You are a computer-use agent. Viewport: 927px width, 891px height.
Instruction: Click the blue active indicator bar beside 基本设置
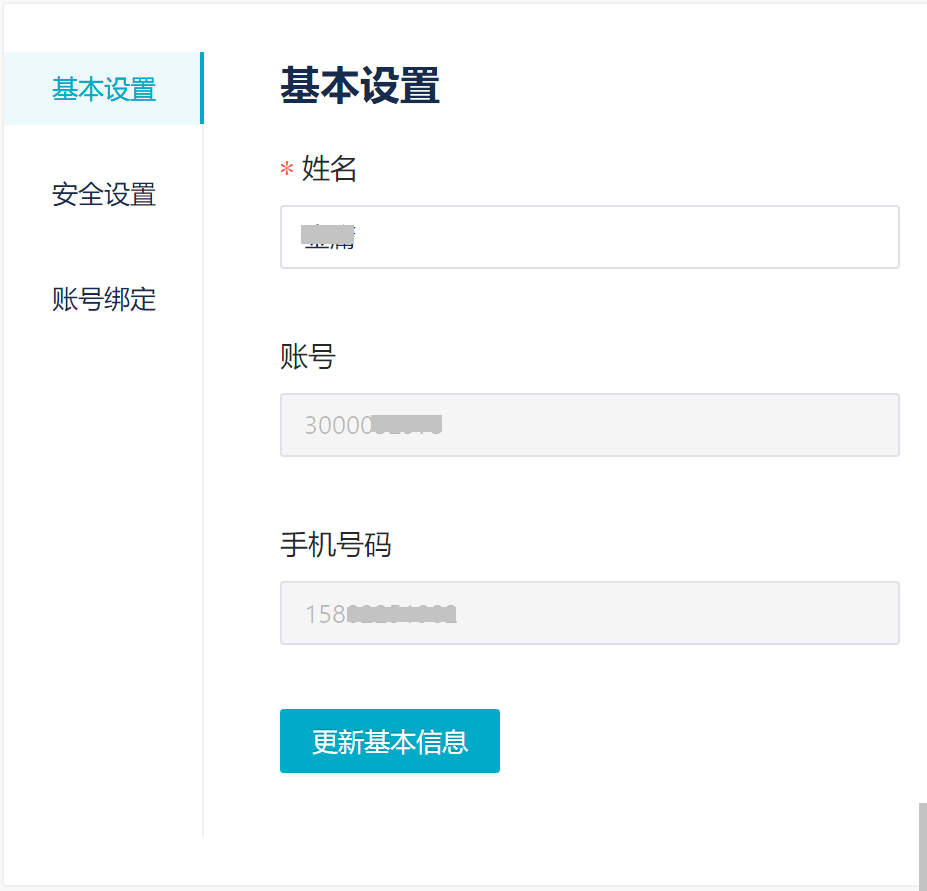(201, 88)
